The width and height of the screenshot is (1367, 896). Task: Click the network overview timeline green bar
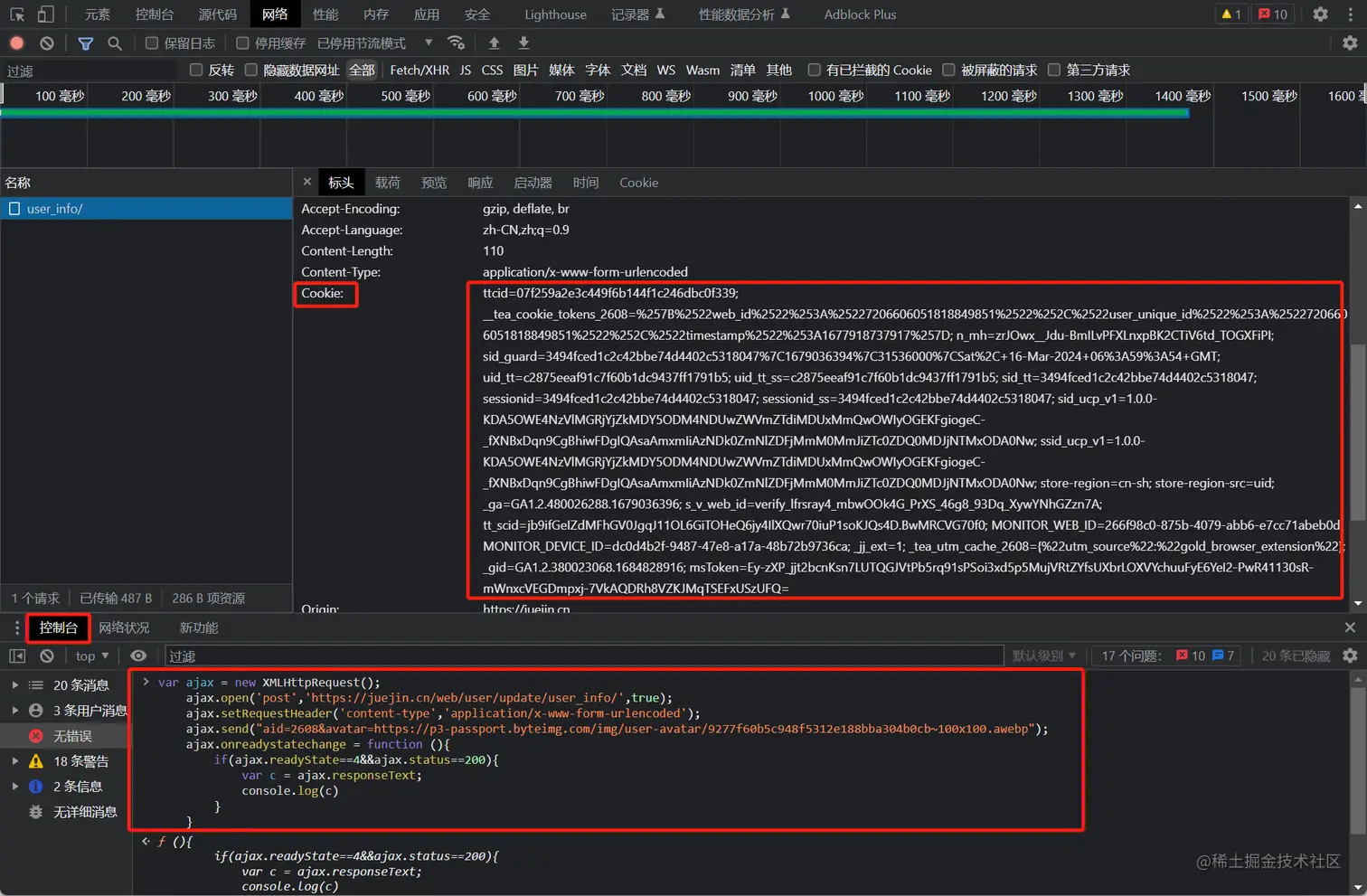click(x=594, y=113)
